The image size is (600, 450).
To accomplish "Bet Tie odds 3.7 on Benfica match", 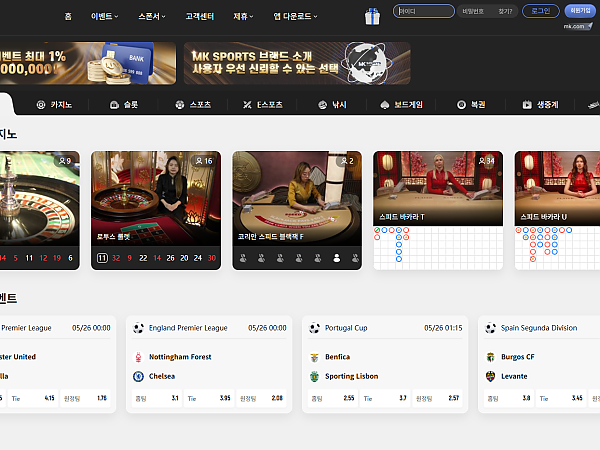I will point(385,398).
